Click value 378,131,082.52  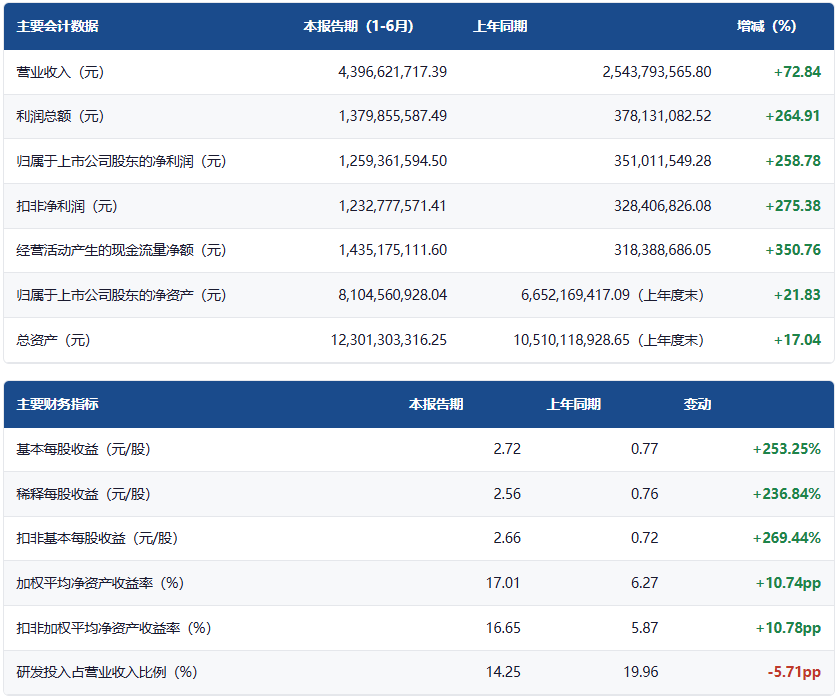tap(662, 116)
